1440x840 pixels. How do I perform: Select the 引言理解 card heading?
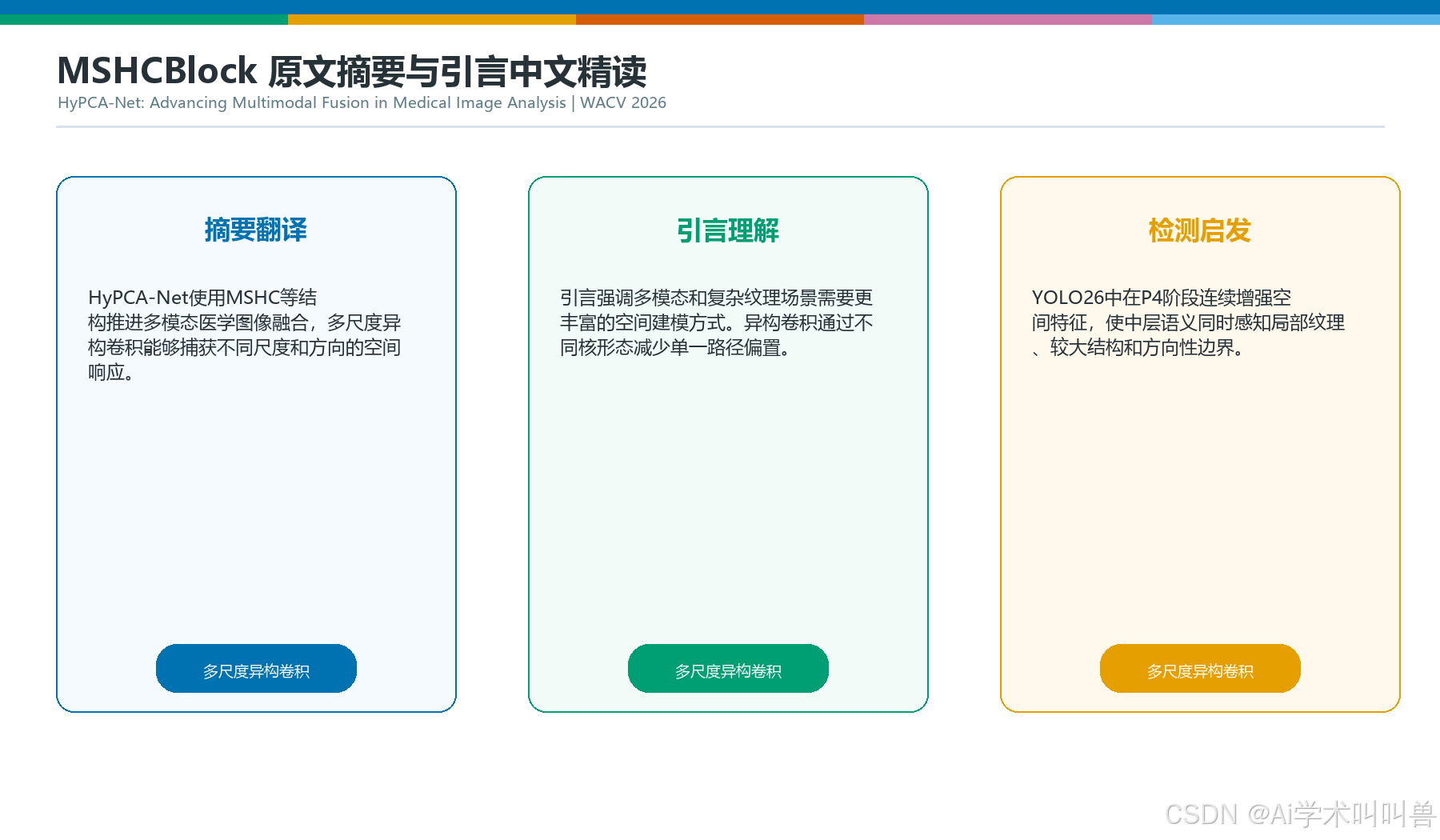click(x=728, y=230)
